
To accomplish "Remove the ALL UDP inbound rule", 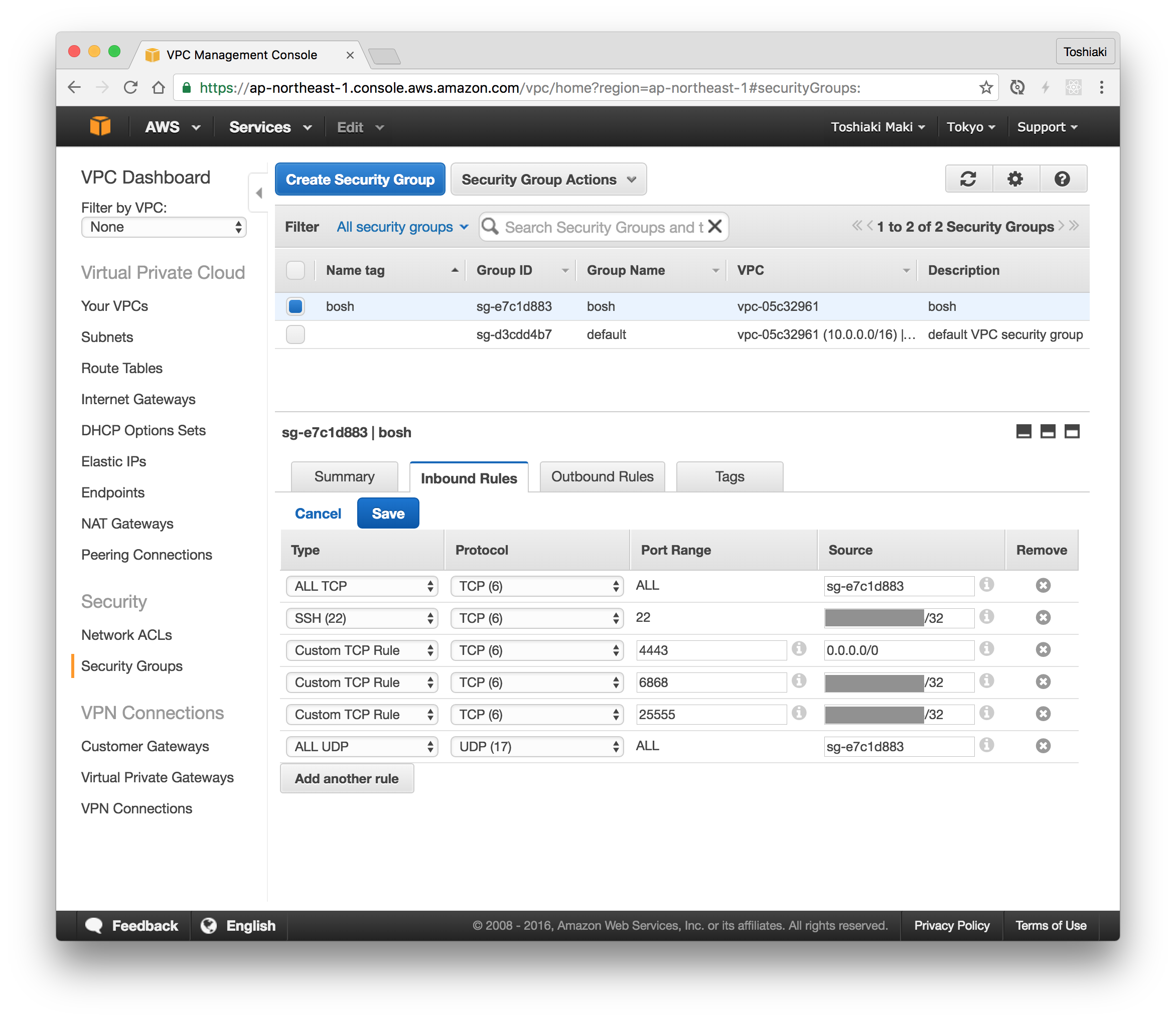I will (1043, 746).
